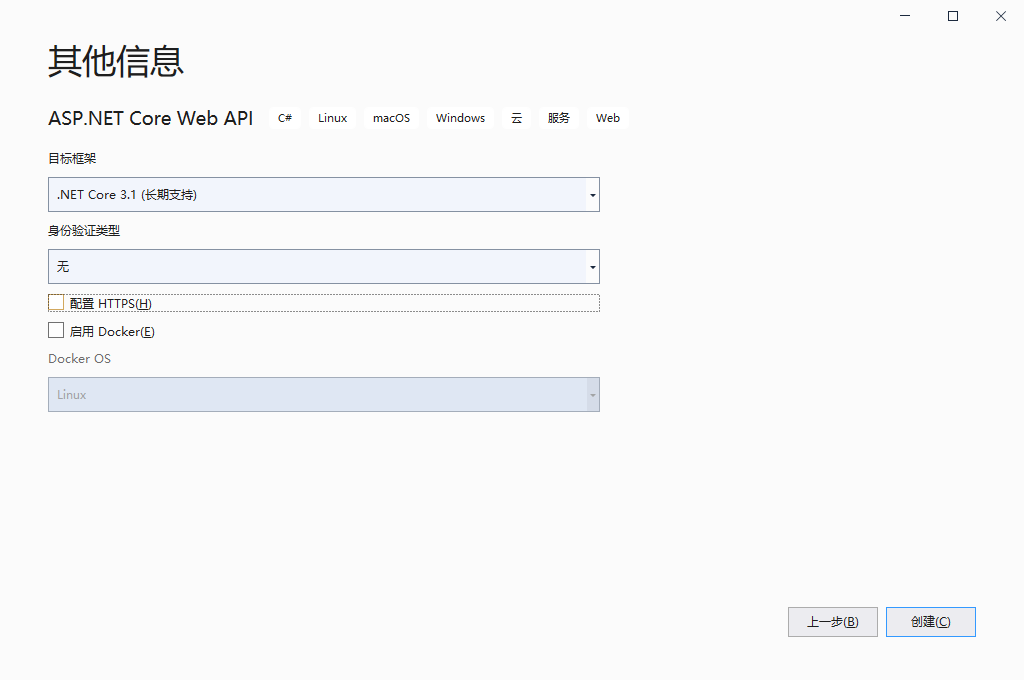Viewport: 1024px width, 680px height.
Task: Click the 云 tag
Action: [517, 118]
